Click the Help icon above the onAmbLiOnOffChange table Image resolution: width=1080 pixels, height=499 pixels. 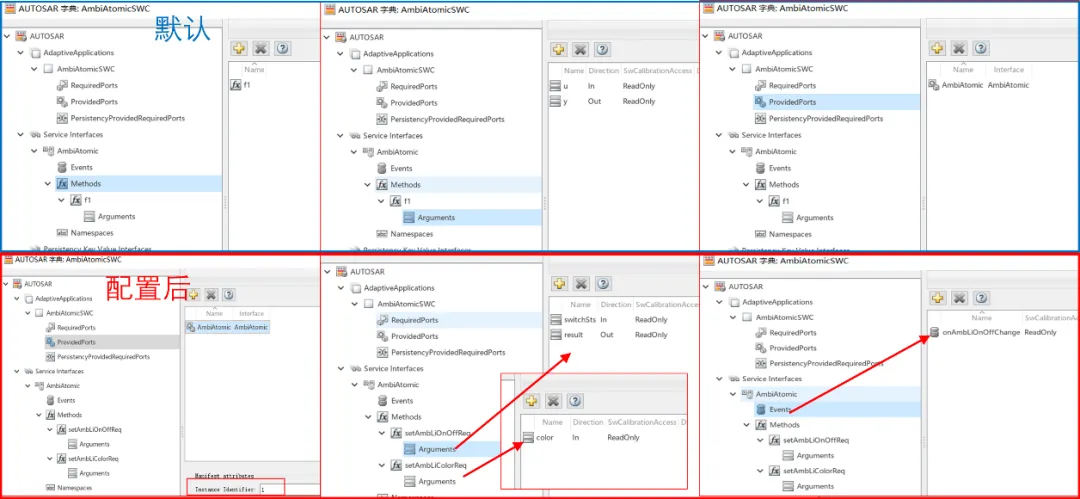tap(981, 298)
